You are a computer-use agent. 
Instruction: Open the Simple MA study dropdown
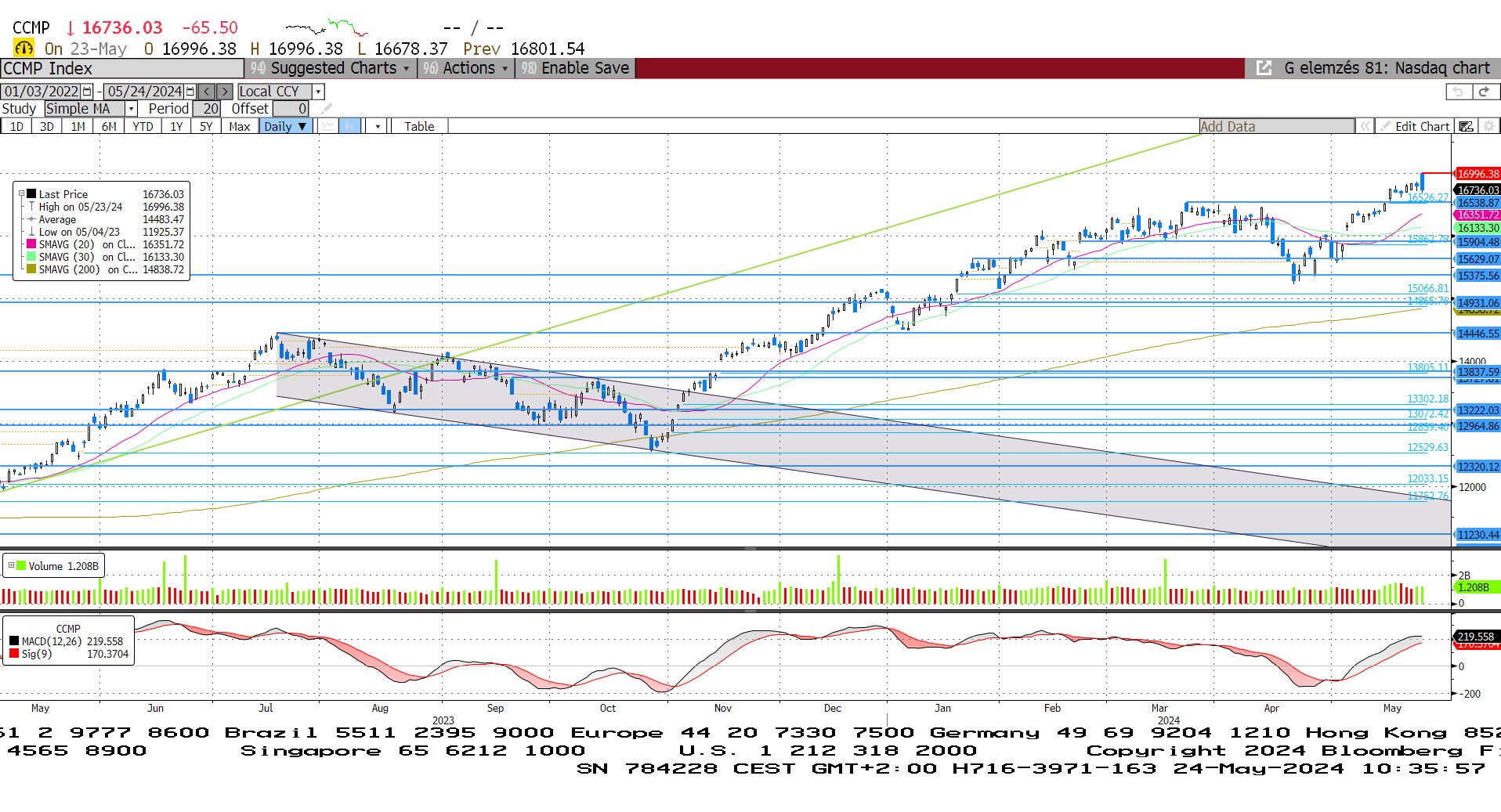point(132,109)
